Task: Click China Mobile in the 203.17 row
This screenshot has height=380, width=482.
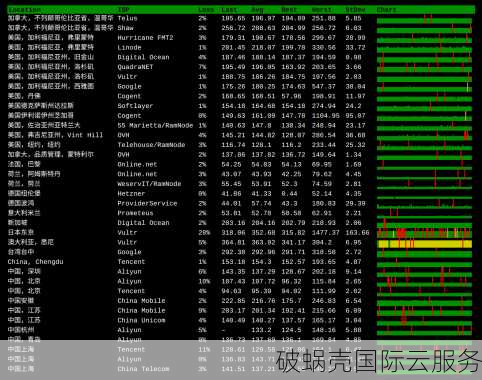Action: tap(141, 311)
